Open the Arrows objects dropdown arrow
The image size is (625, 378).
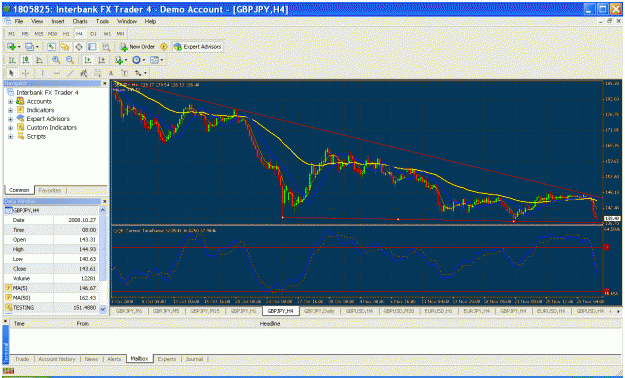(x=145, y=73)
